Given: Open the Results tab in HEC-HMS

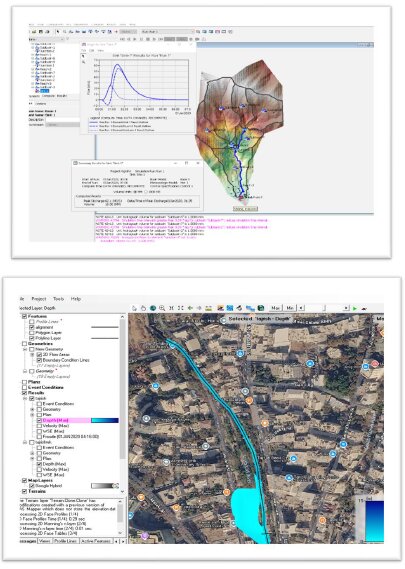Looking at the screenshot, I should (62, 96).
